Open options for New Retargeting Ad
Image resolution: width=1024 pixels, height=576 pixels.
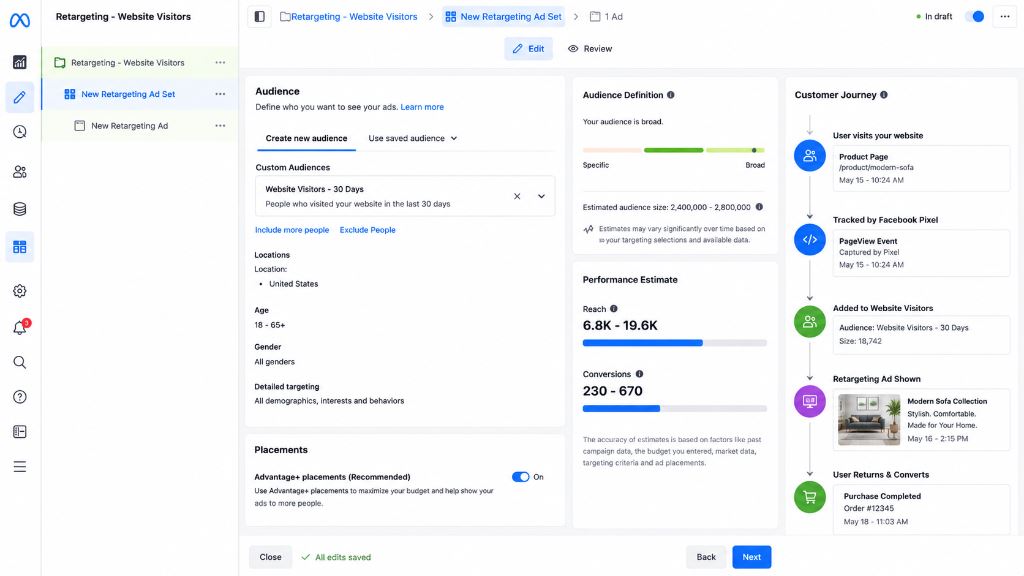[x=220, y=125]
